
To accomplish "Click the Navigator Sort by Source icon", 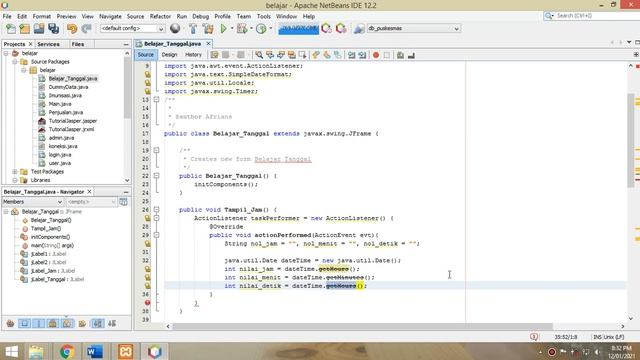I will coord(112,324).
